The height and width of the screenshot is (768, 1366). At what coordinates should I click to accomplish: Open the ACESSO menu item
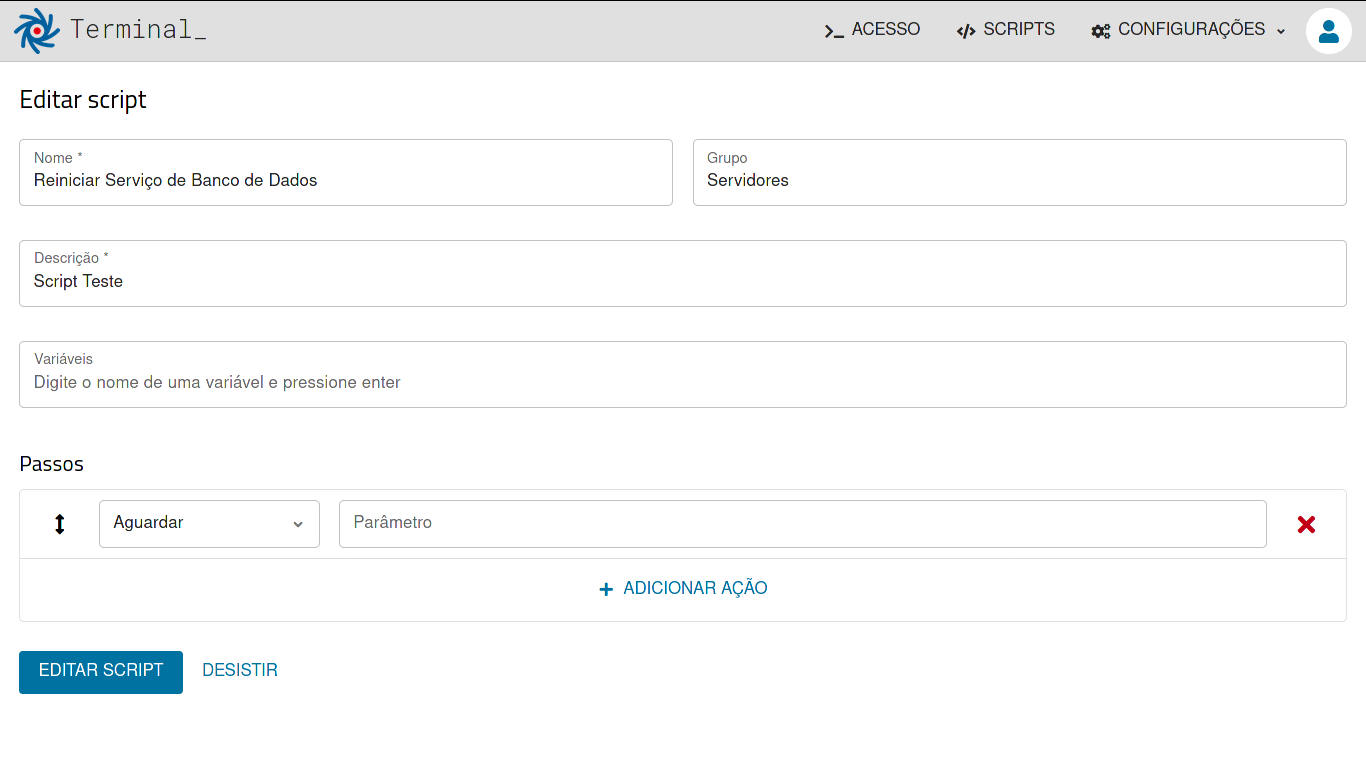pos(872,30)
